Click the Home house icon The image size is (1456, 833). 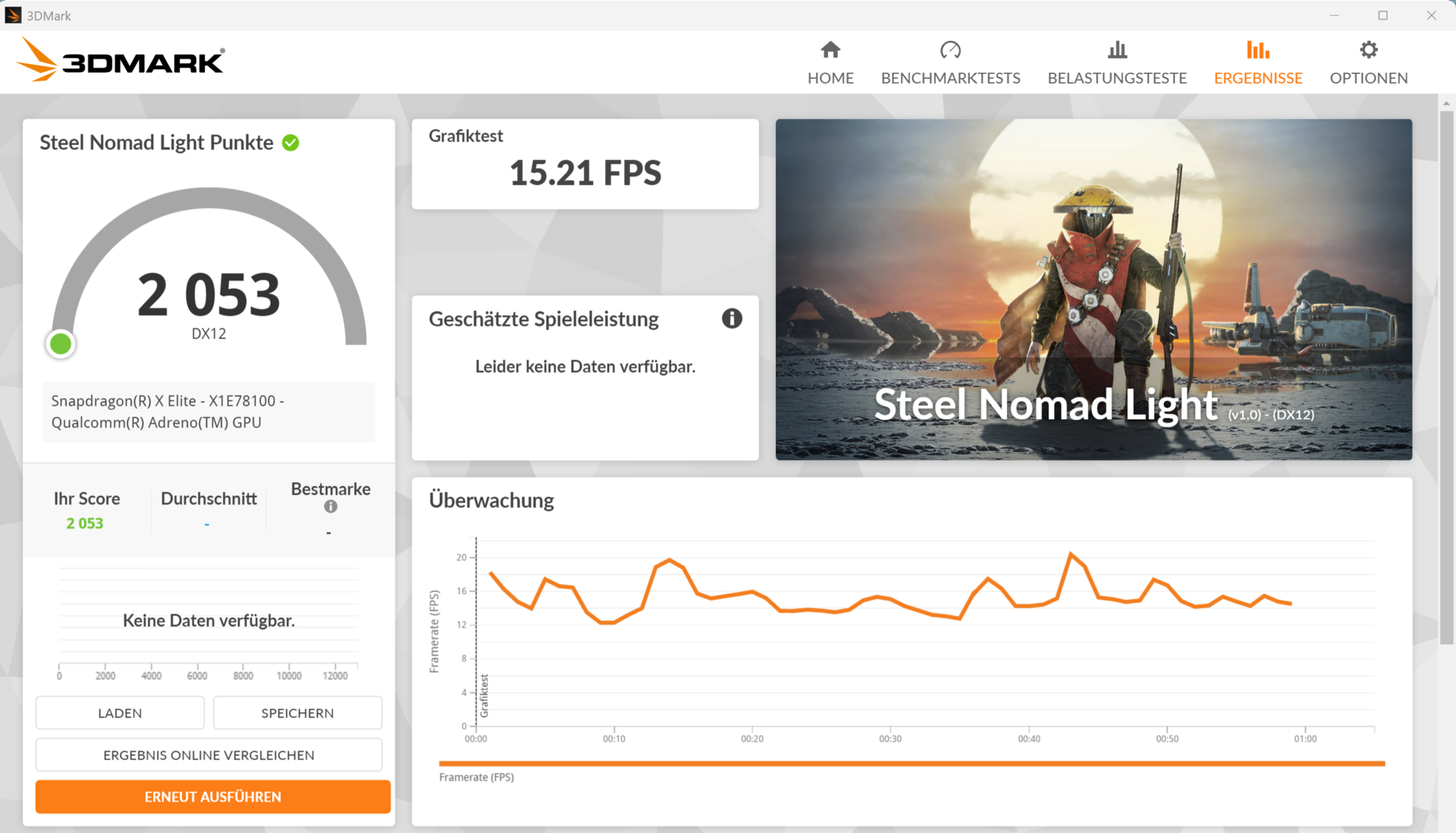coord(830,50)
